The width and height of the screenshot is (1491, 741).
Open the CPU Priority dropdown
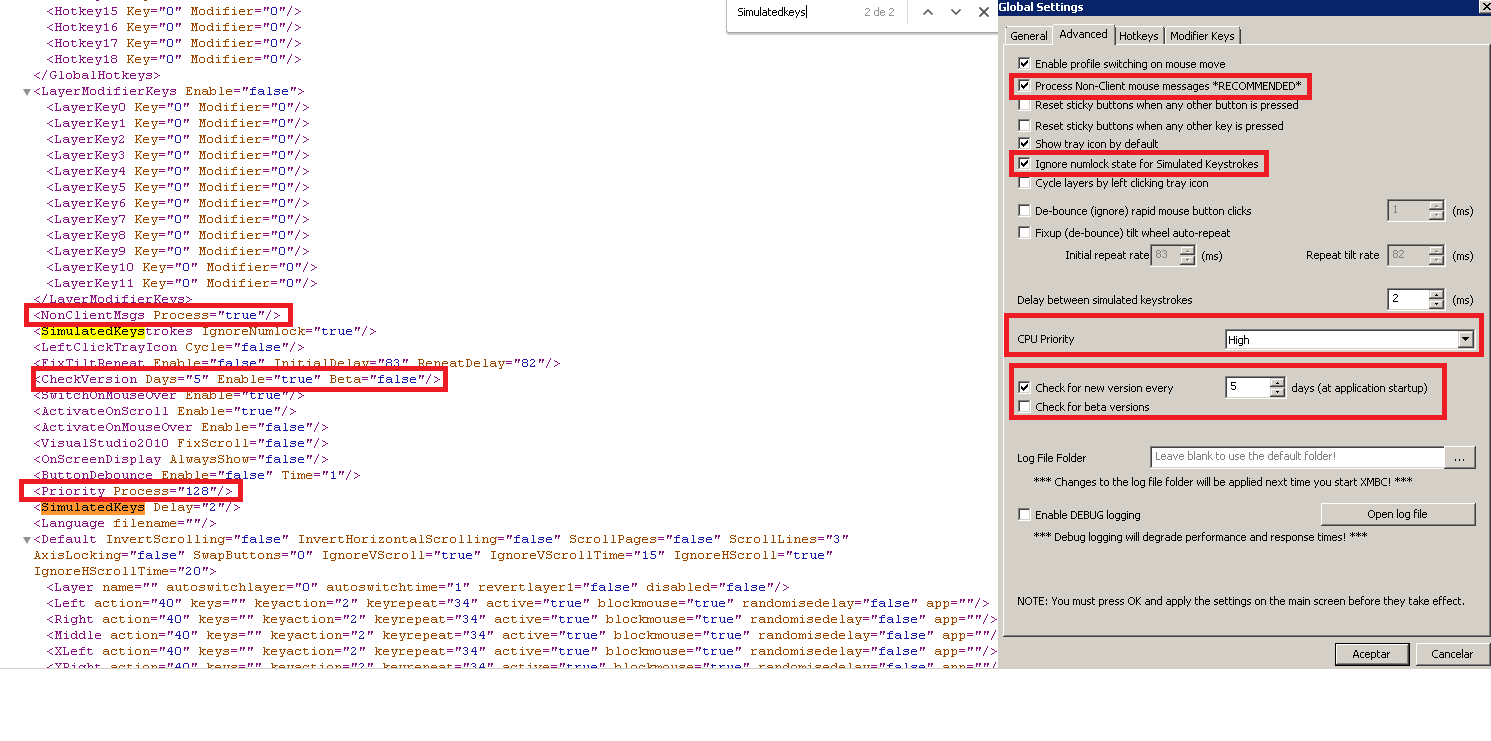point(1465,340)
